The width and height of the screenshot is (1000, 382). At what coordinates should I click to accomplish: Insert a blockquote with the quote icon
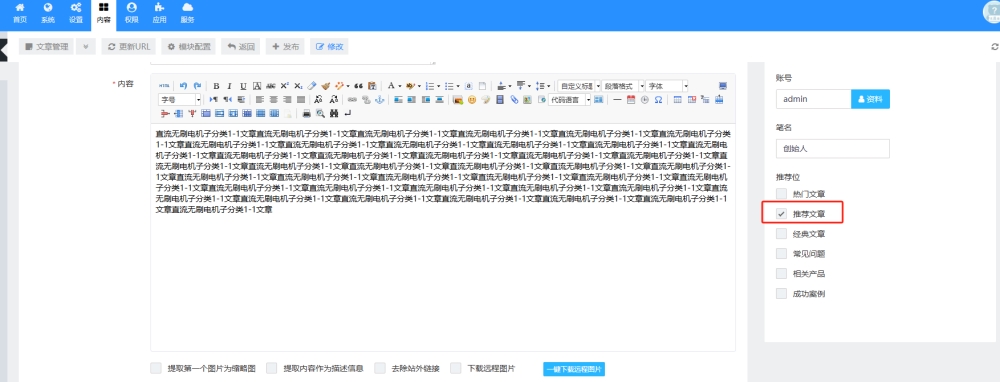pyautogui.click(x=358, y=85)
